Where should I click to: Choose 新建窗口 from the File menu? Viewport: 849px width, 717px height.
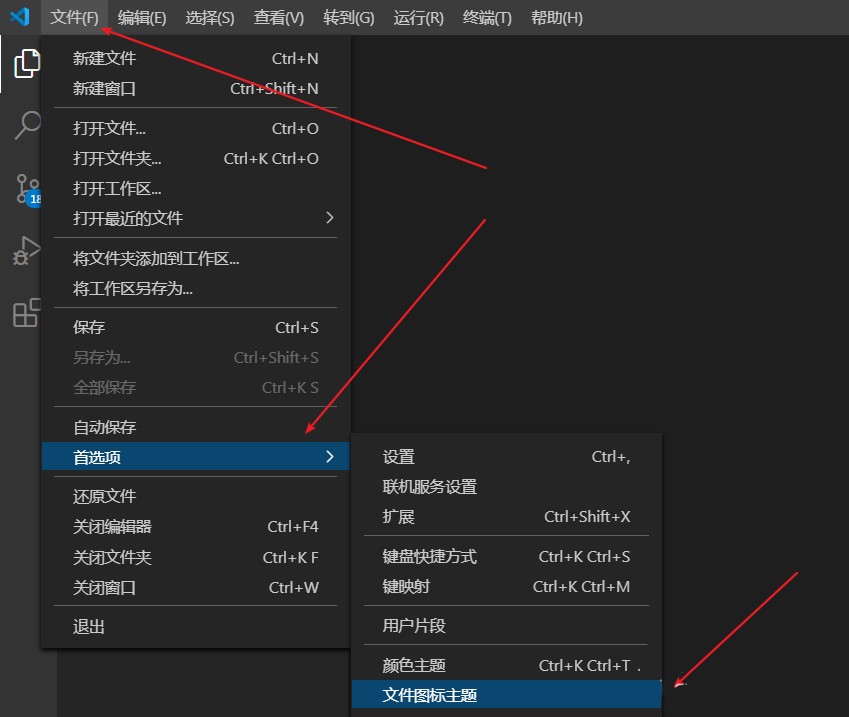(195, 88)
